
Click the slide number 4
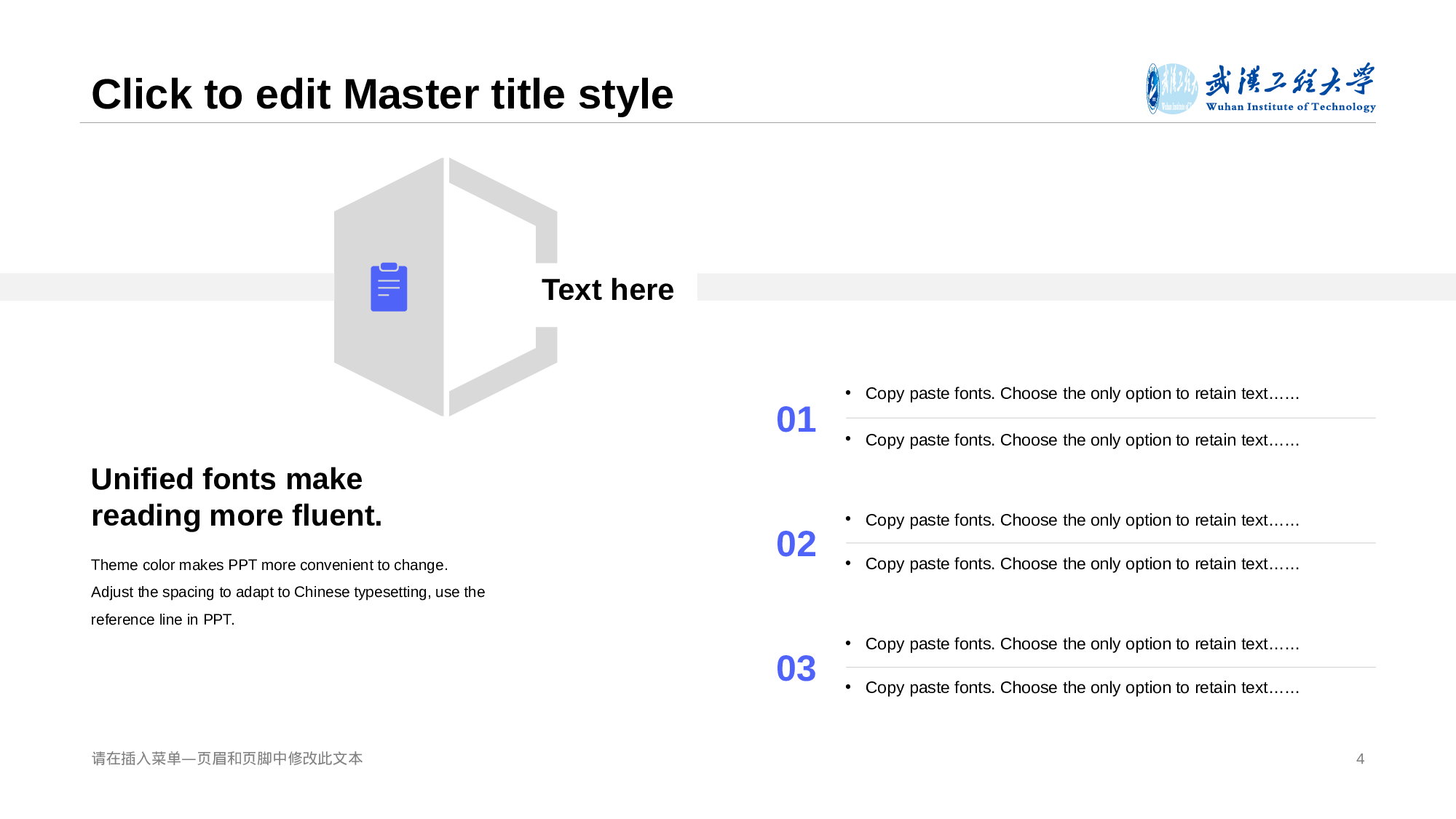pos(1360,759)
